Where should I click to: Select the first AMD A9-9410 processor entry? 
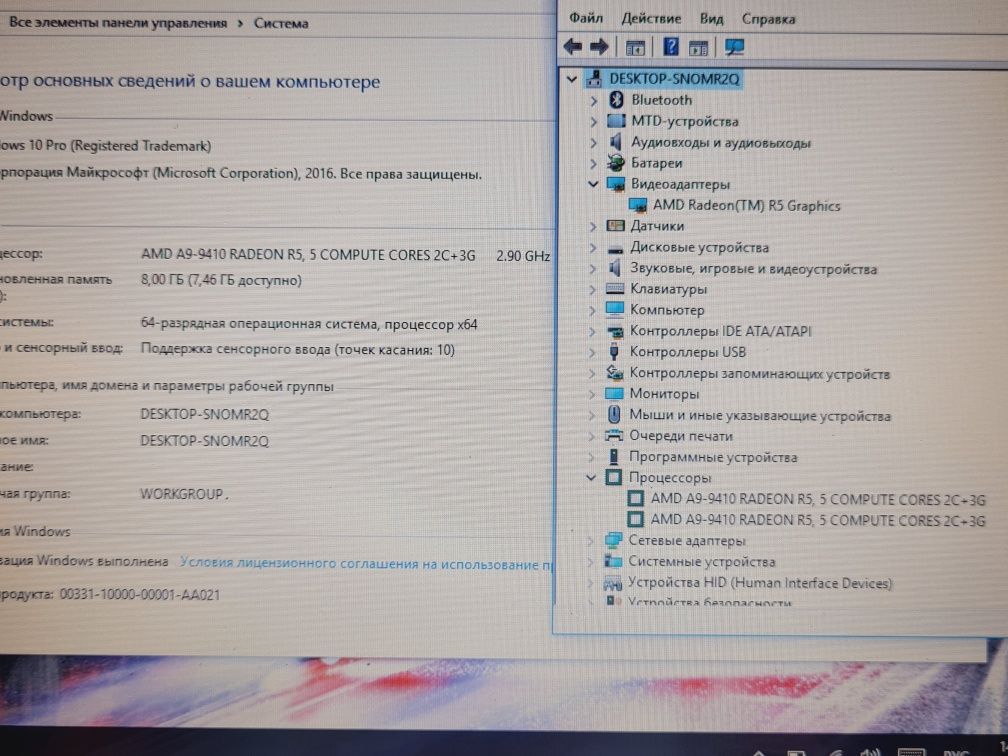click(818, 499)
